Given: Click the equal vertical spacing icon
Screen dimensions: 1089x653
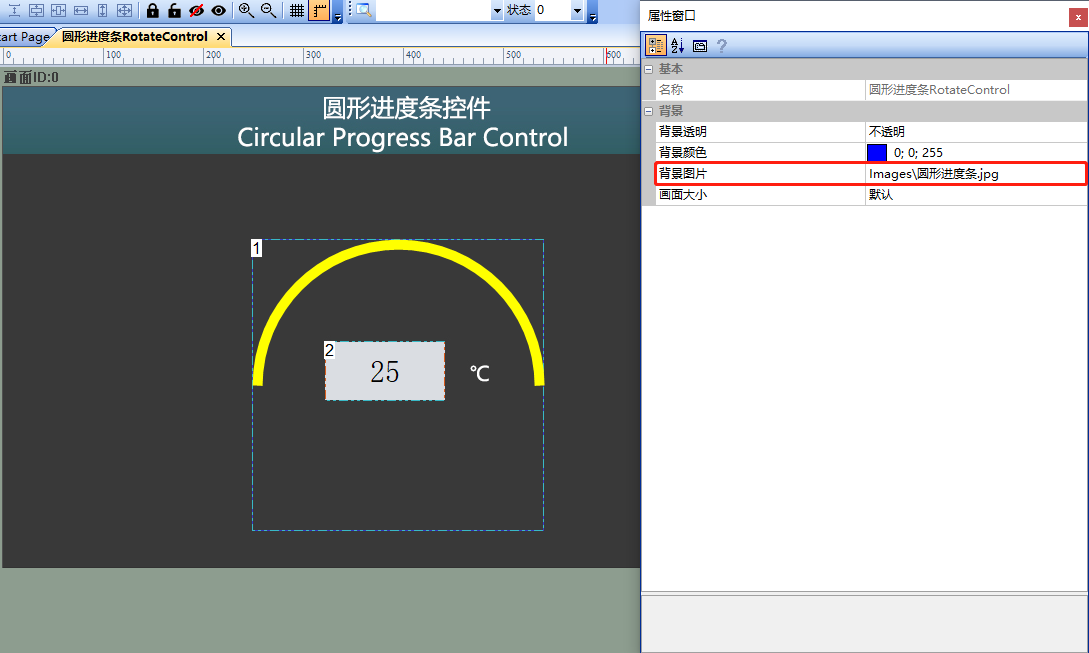Looking at the screenshot, I should coord(14,10).
